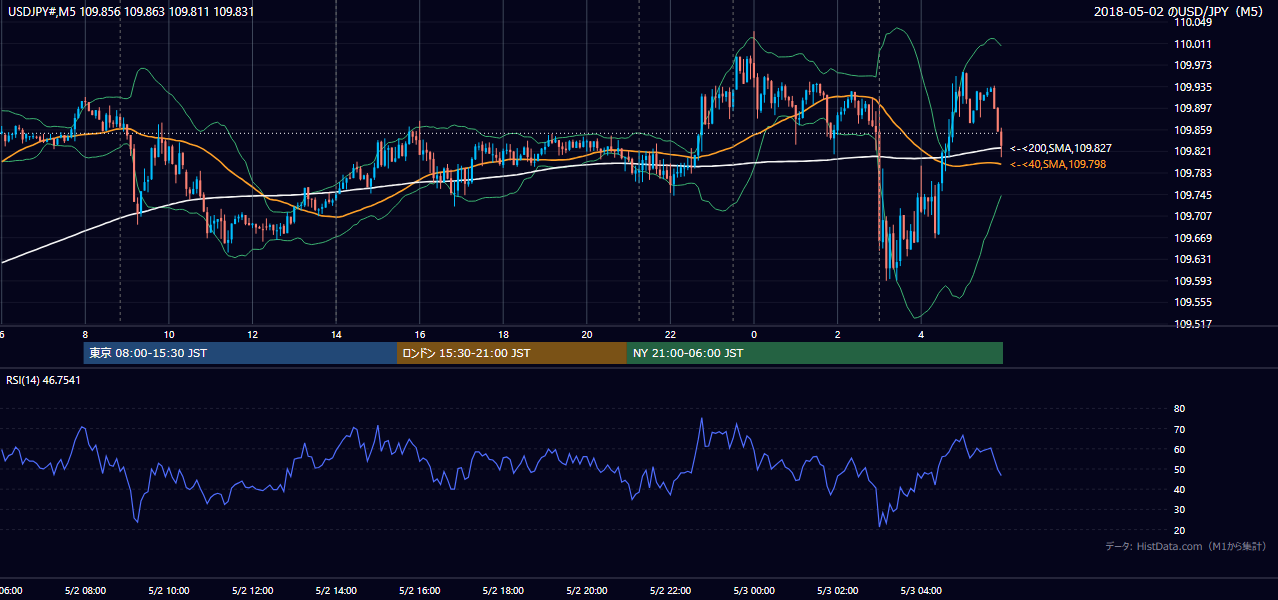
Task: Click the 5/3 00:00 time axis label
Action: click(754, 590)
